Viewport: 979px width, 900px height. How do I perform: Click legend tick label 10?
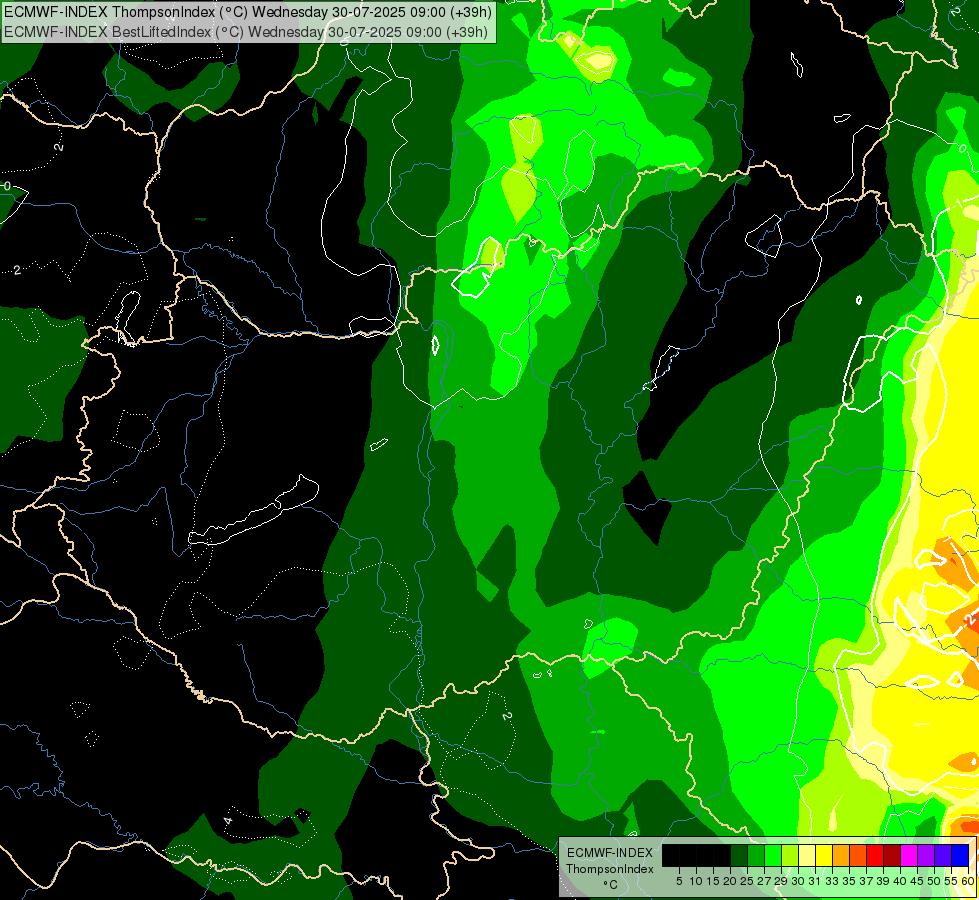click(696, 881)
